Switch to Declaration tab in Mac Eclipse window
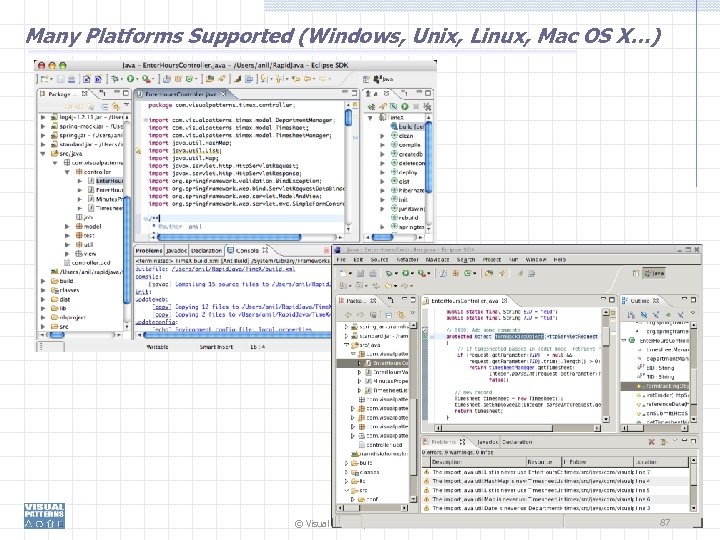720x540 pixels. 207,251
